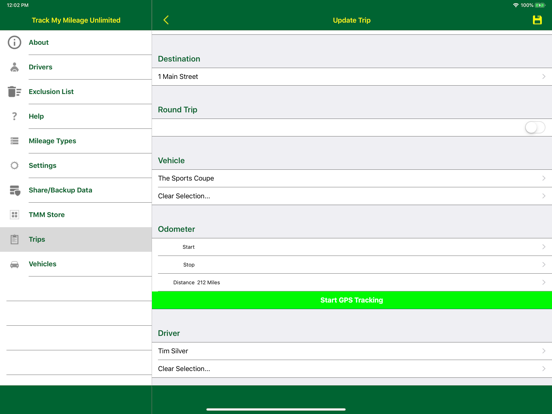Save the trip with the floppy disk icon
Image resolution: width=552 pixels, height=414 pixels.
(x=537, y=20)
